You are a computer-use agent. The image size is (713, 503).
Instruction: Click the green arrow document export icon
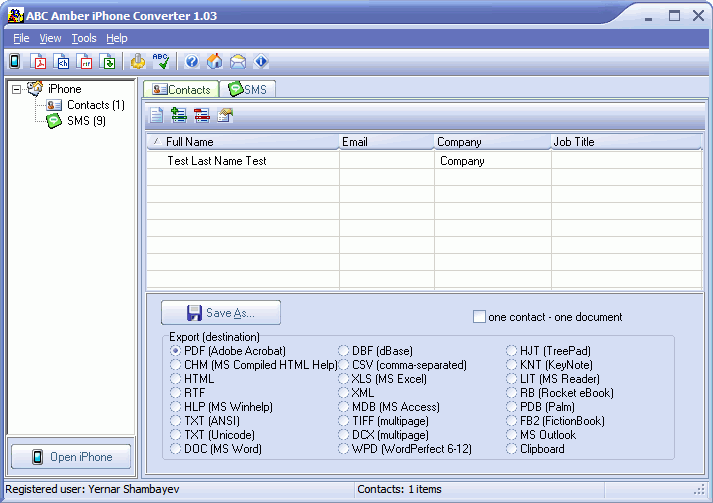click(107, 61)
